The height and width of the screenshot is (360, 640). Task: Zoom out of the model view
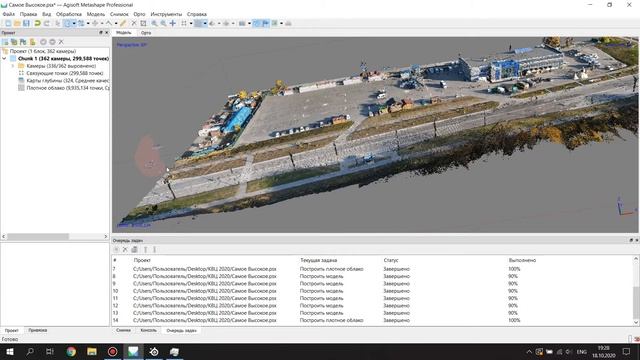(163, 24)
